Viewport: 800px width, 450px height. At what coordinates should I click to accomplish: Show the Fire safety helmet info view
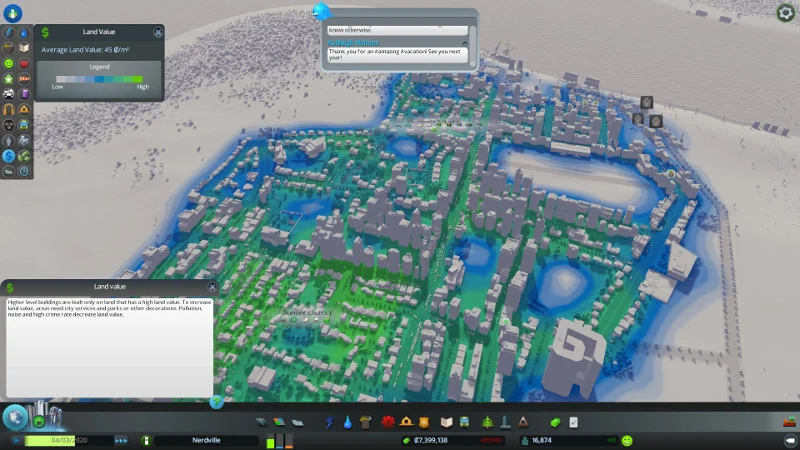(24, 109)
